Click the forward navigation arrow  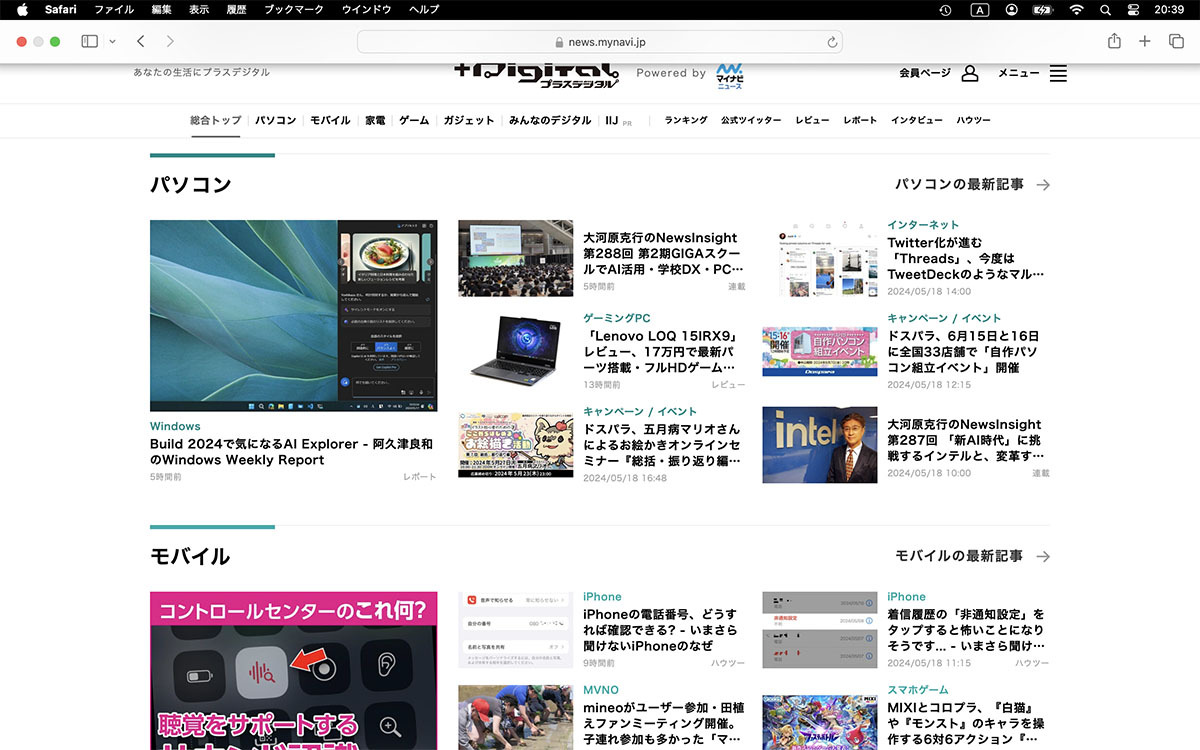[x=170, y=41]
